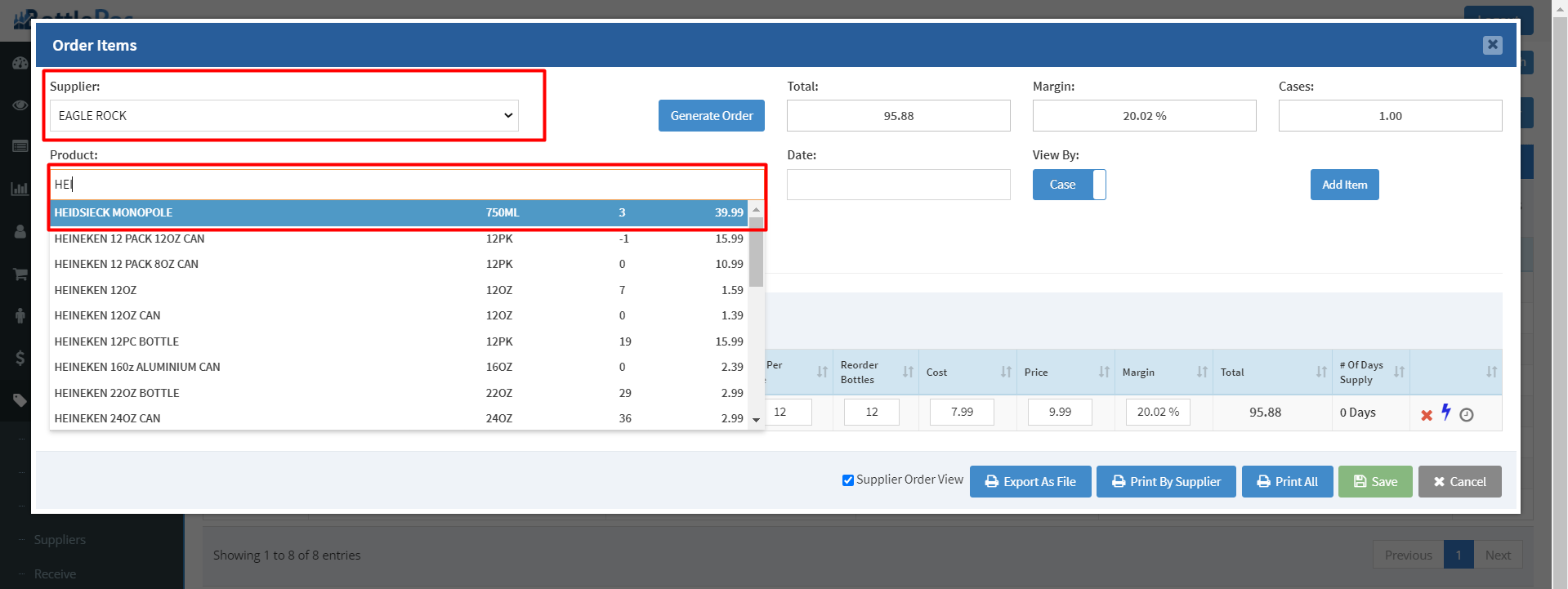Click the Generate Order button

pyautogui.click(x=712, y=116)
